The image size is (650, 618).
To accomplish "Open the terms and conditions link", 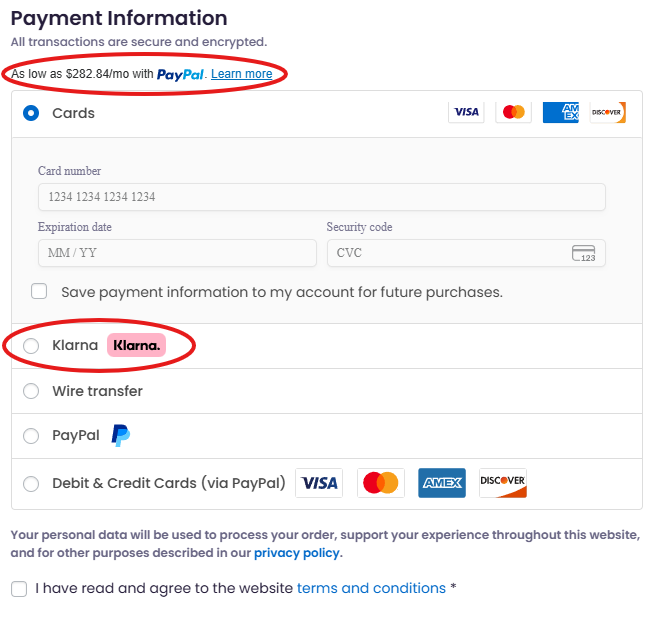I will pyautogui.click(x=371, y=588).
